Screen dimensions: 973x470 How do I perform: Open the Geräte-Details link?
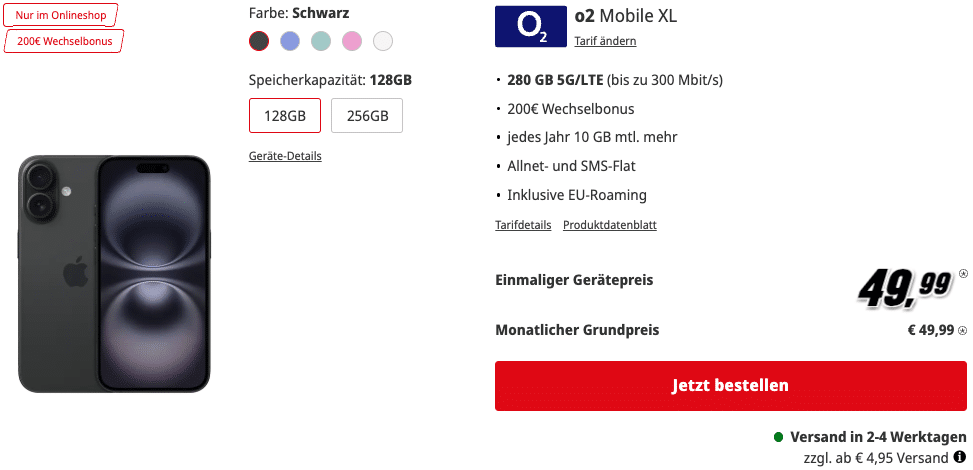coord(285,156)
